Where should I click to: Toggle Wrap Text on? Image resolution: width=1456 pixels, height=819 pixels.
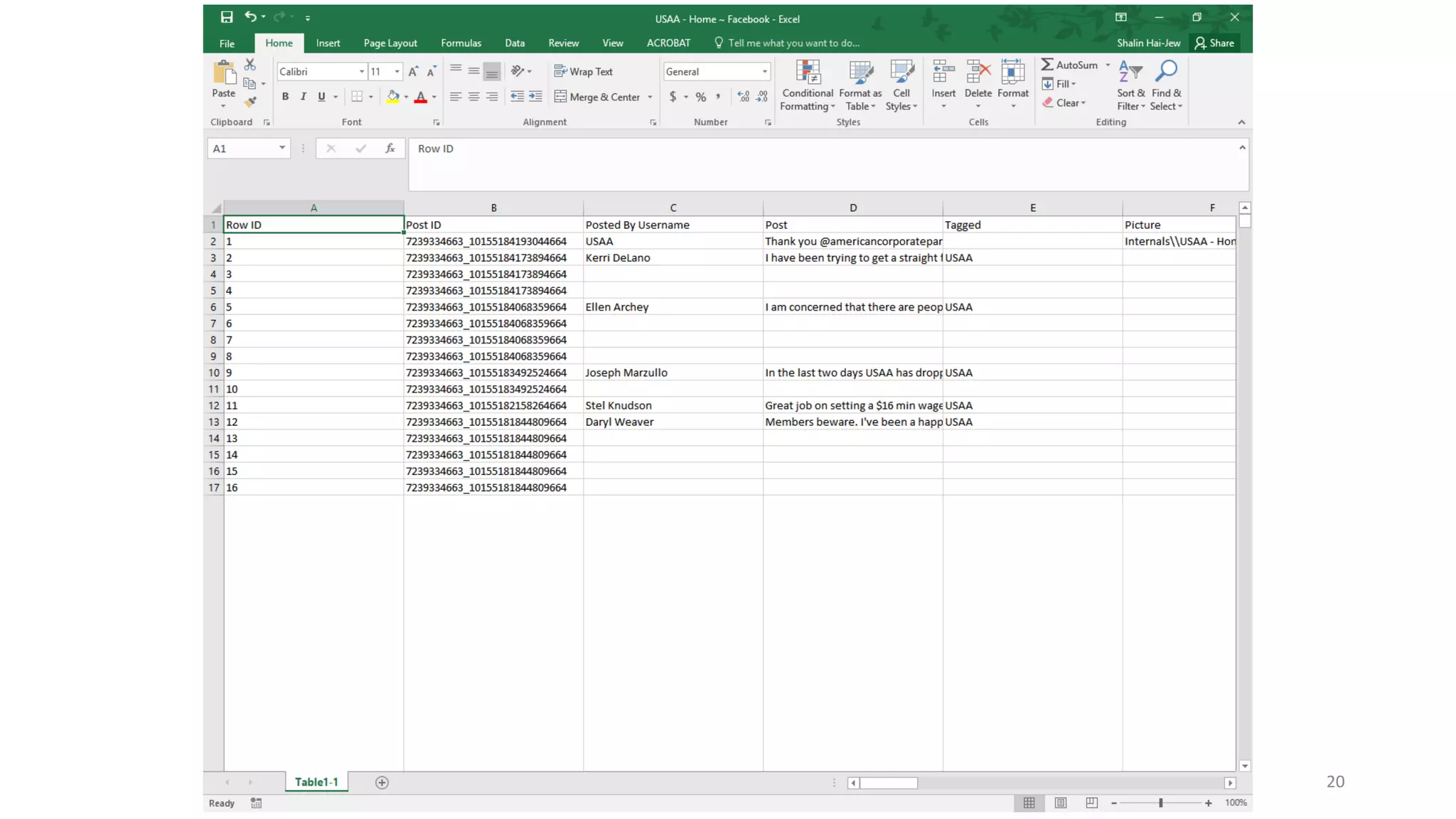pyautogui.click(x=584, y=71)
